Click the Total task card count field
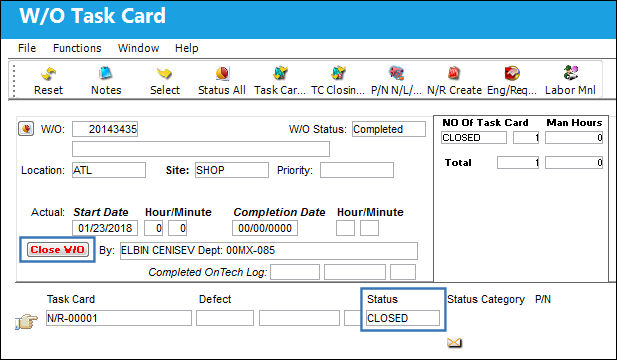The width and height of the screenshot is (617, 360). pyautogui.click(x=518, y=162)
